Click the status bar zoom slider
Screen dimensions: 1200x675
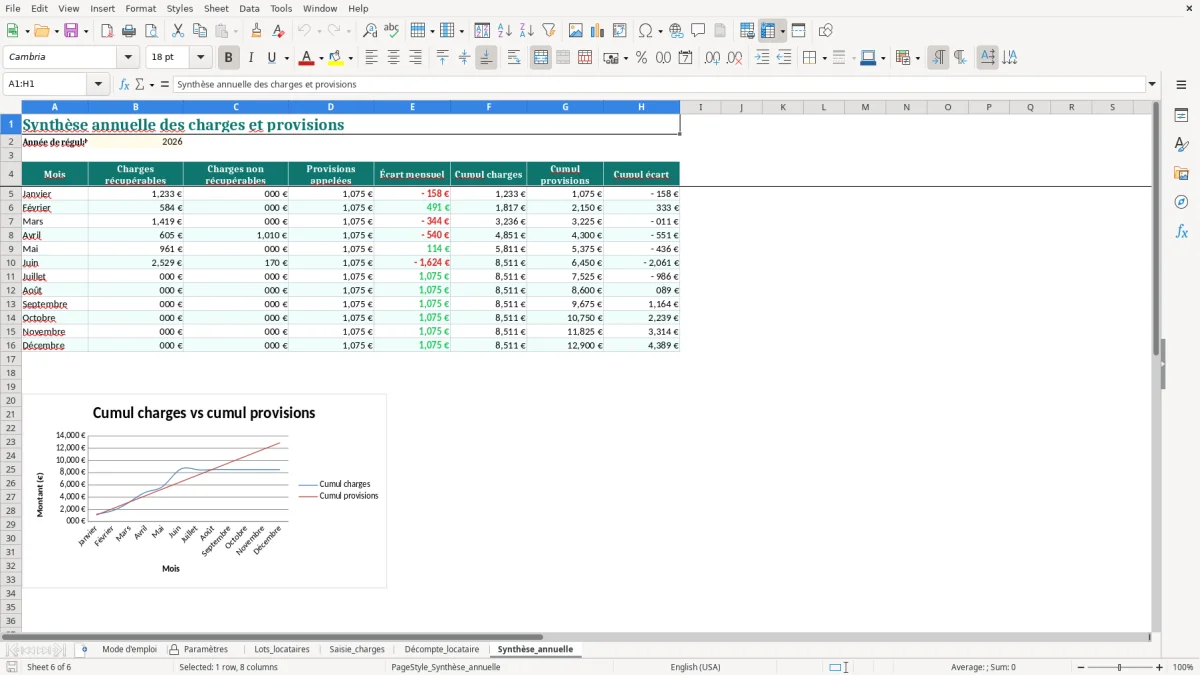point(1120,667)
